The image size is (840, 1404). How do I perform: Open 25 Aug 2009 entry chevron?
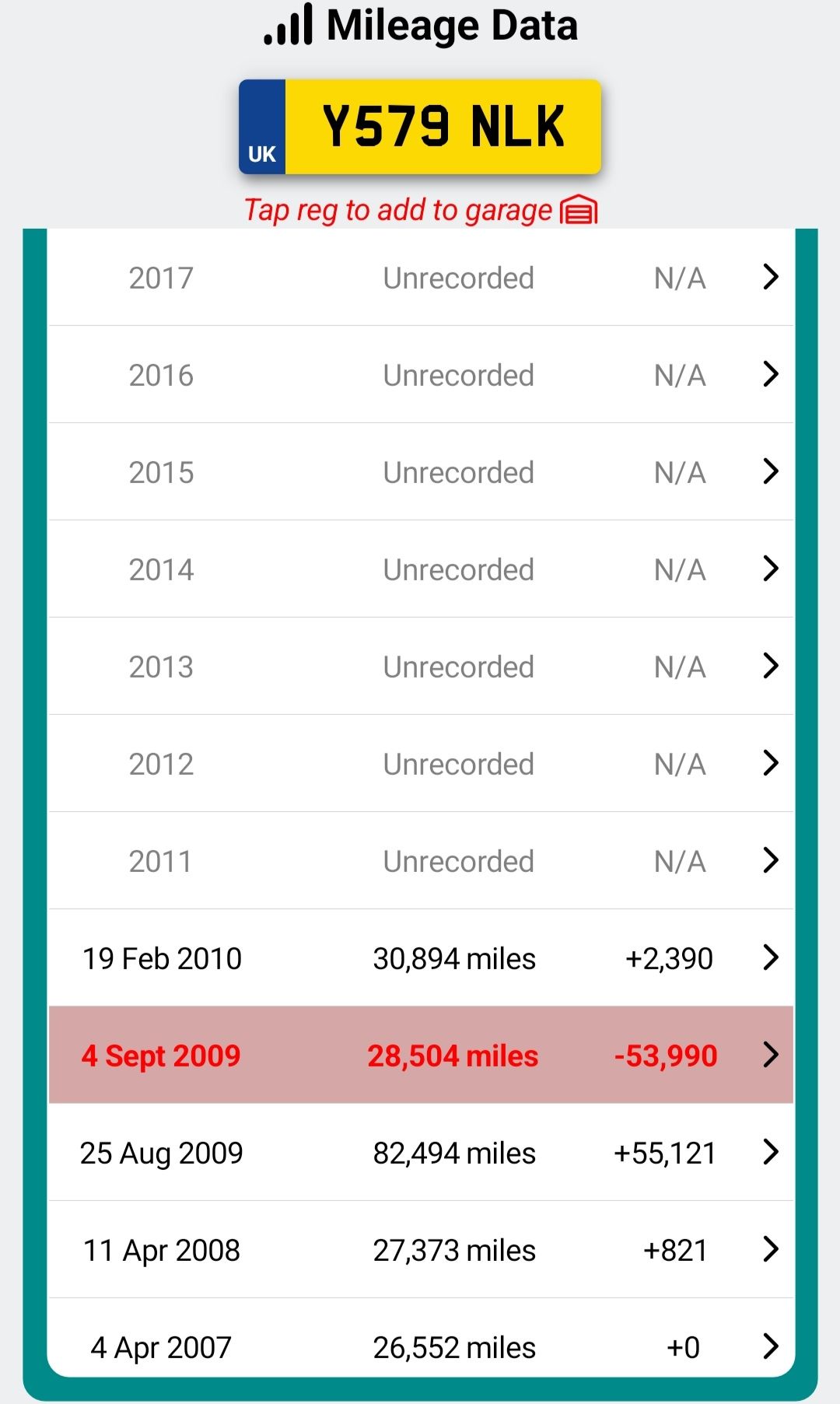770,1152
